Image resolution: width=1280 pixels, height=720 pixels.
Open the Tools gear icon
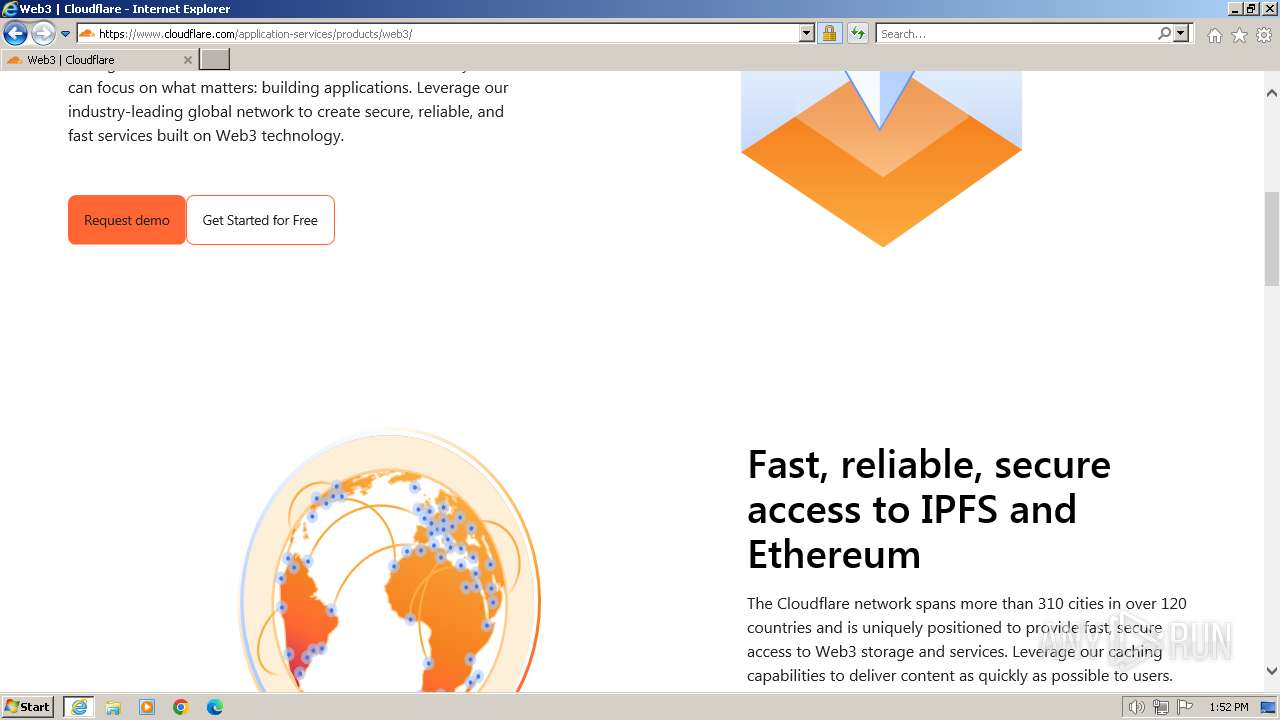pyautogui.click(x=1264, y=35)
